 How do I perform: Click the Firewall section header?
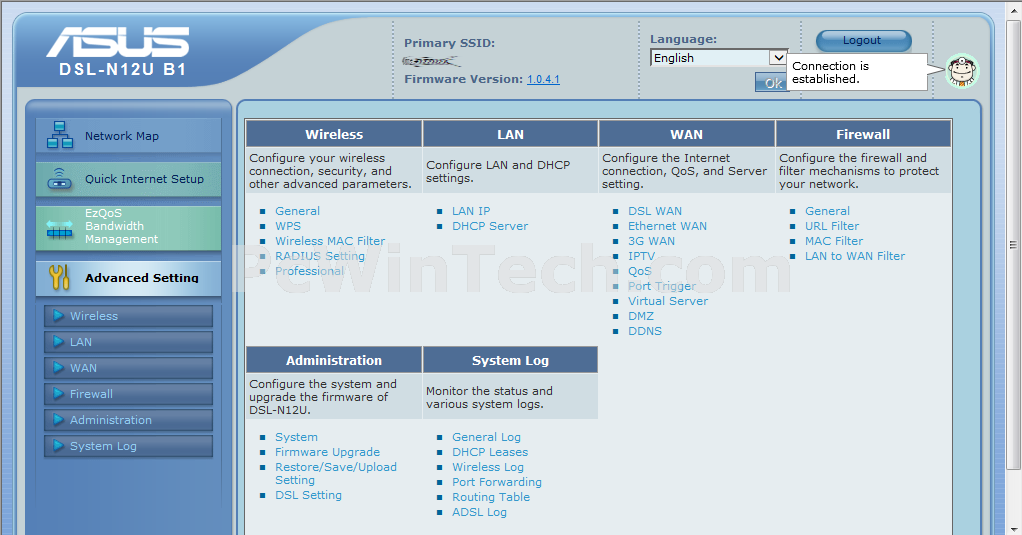(x=863, y=134)
